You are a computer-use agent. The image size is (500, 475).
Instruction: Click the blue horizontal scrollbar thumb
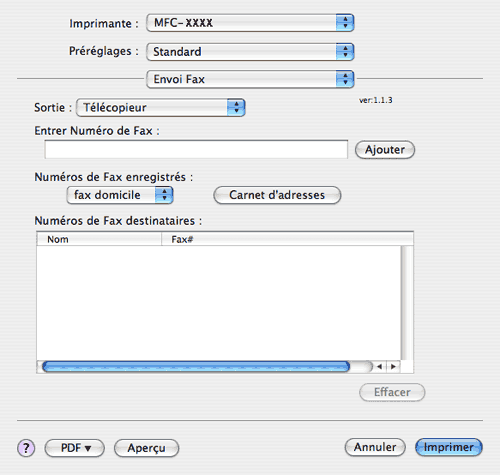point(196,367)
